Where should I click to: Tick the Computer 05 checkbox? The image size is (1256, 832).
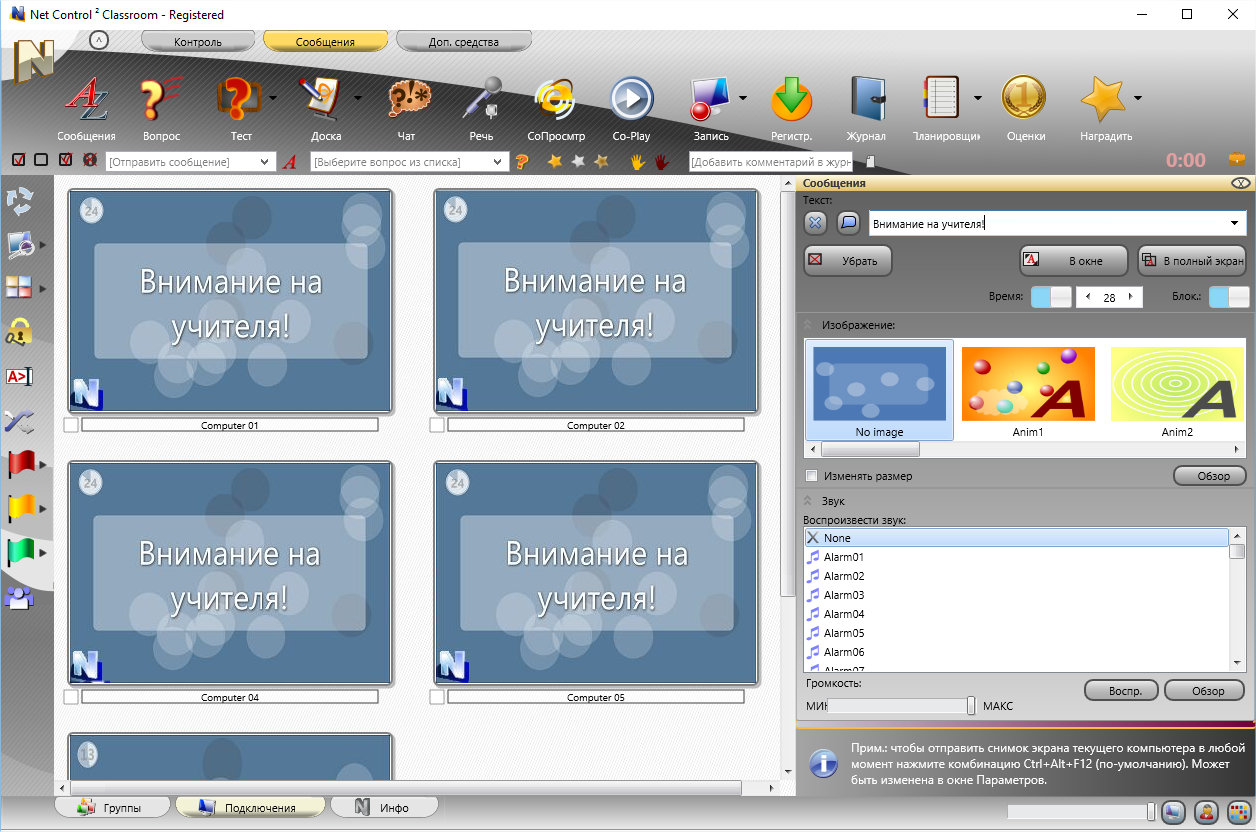pyautogui.click(x=436, y=697)
